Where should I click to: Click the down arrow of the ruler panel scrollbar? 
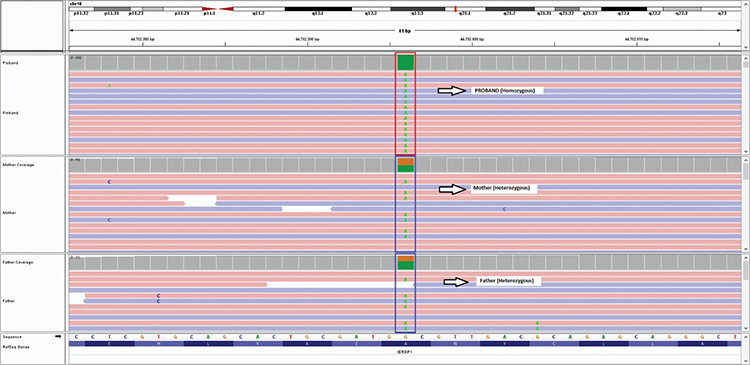(x=745, y=47)
